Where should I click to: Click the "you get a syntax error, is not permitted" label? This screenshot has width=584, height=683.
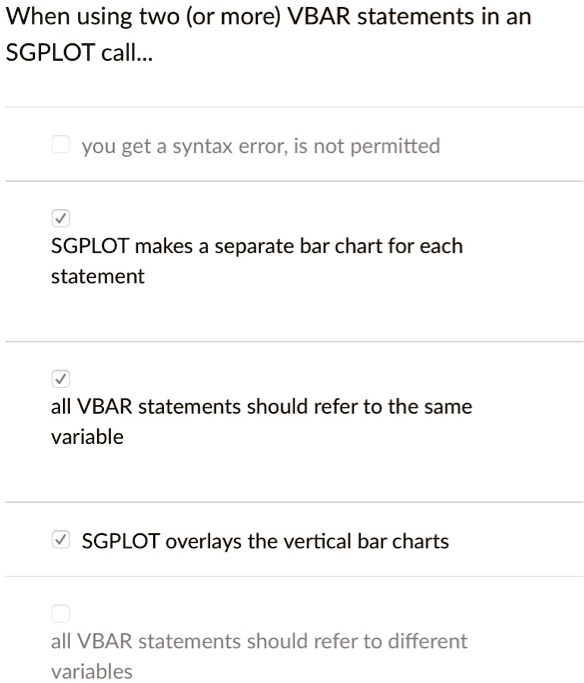click(260, 146)
